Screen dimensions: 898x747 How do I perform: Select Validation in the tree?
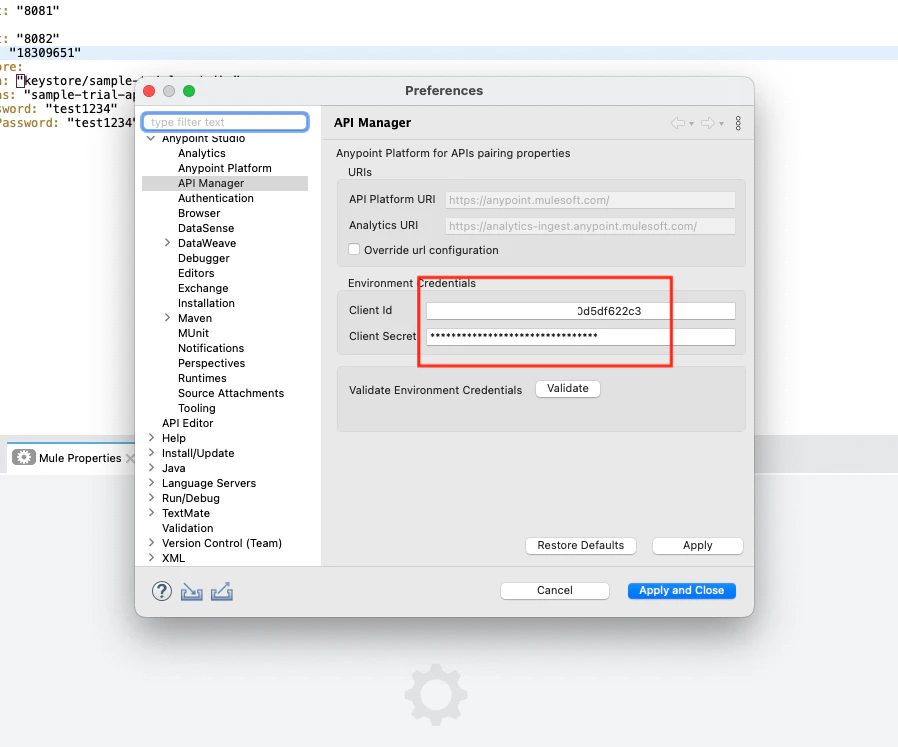187,528
